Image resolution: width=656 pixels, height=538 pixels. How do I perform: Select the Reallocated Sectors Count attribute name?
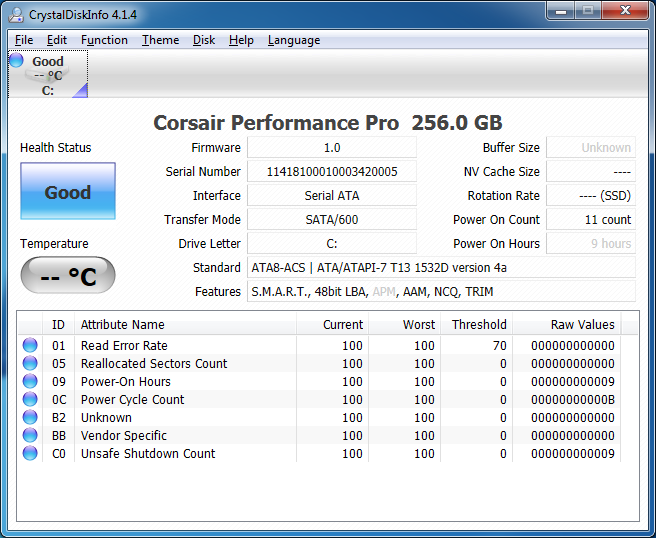tap(154, 364)
